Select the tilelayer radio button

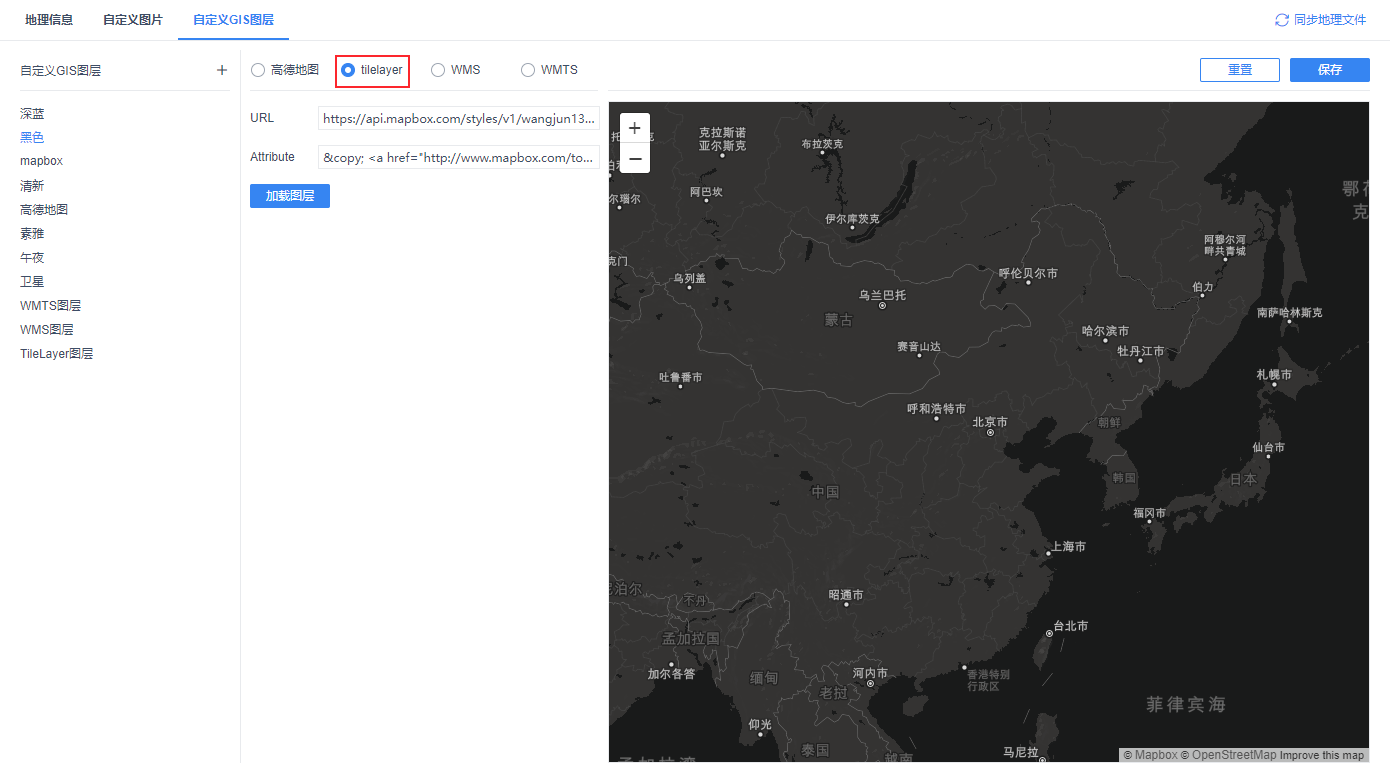(x=348, y=70)
